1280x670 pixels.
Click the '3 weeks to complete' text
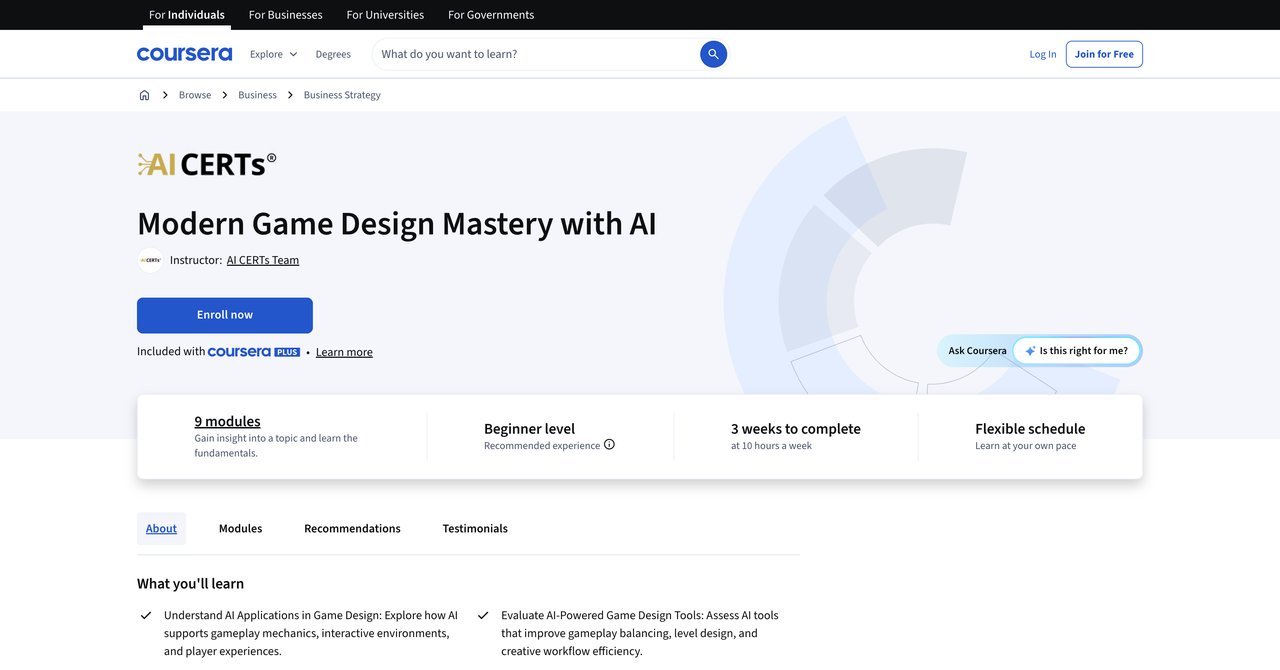click(x=796, y=428)
